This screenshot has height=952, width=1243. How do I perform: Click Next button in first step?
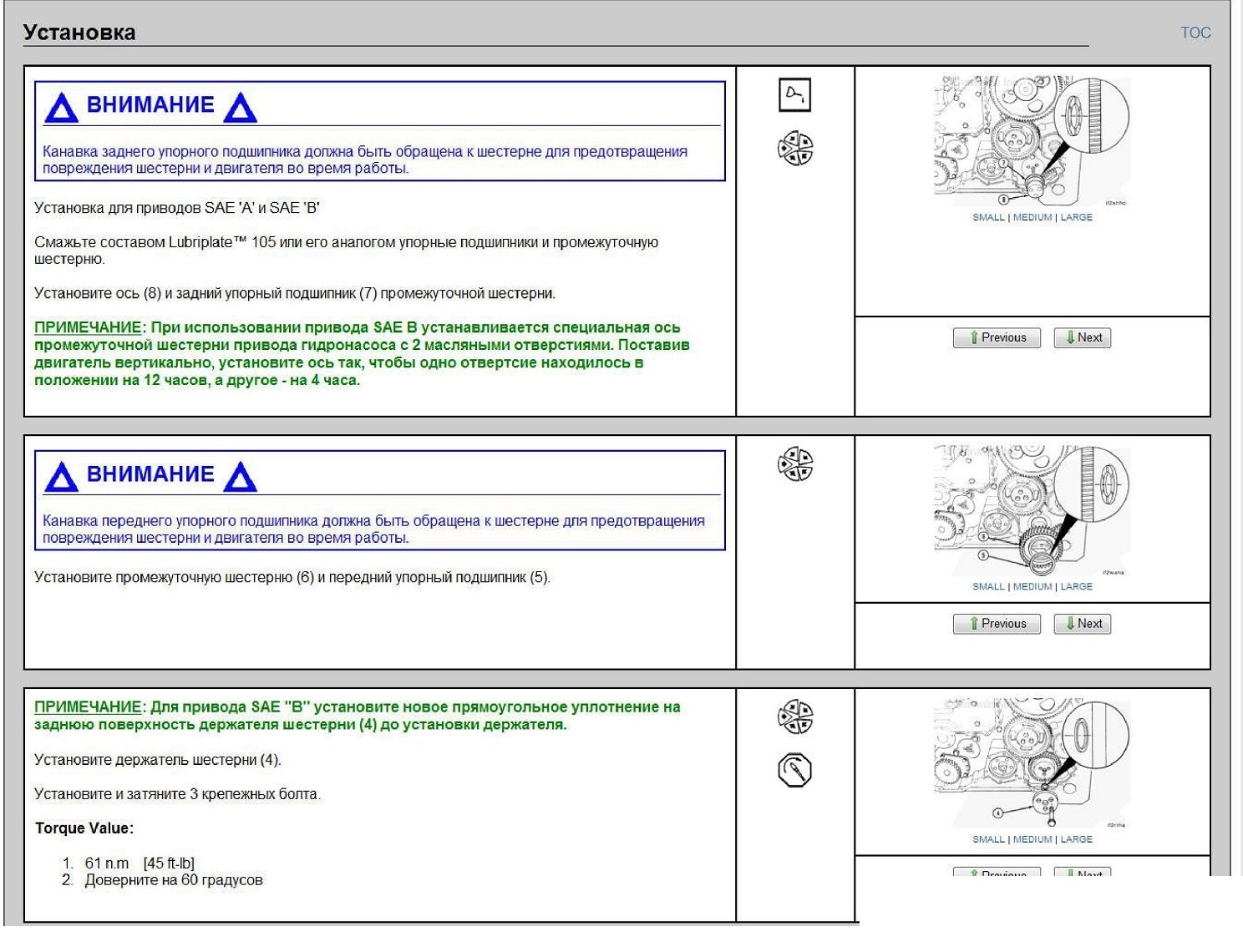[1083, 337]
